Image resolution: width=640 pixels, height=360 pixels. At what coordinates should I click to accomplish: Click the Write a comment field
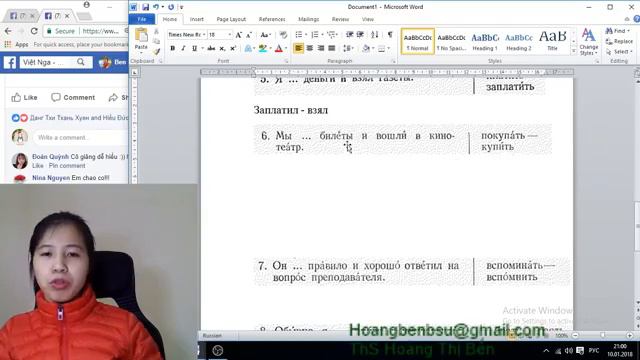point(80,138)
